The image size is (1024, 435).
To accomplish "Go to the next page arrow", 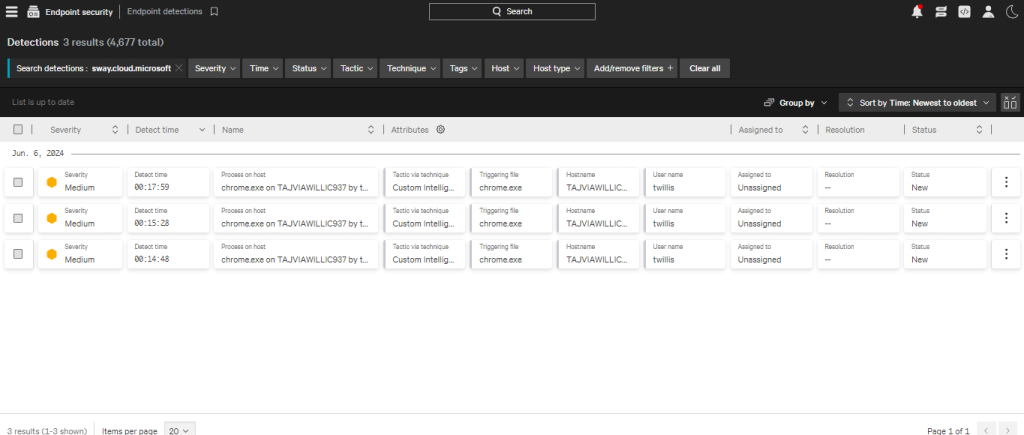I will pos(1010,430).
